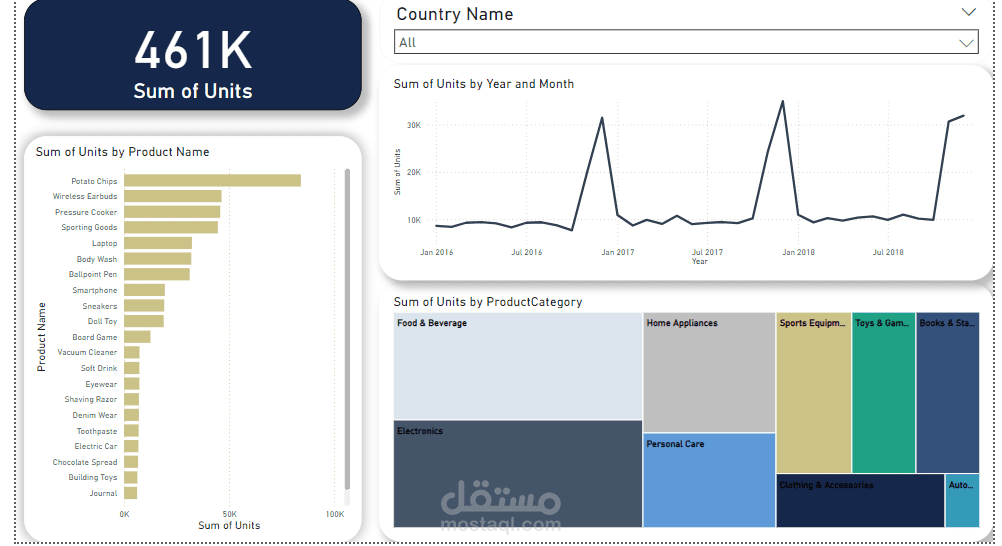Select the Wireless Earbuds bar

pos(173,196)
